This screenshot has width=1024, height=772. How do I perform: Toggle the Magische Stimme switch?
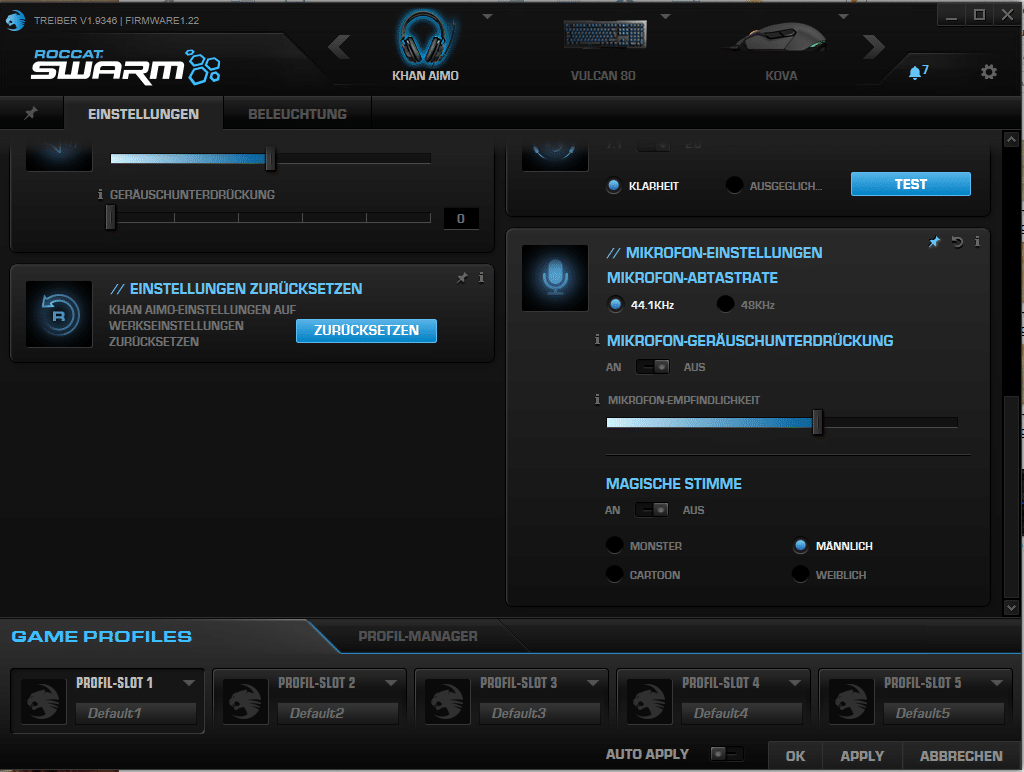pyautogui.click(x=654, y=510)
